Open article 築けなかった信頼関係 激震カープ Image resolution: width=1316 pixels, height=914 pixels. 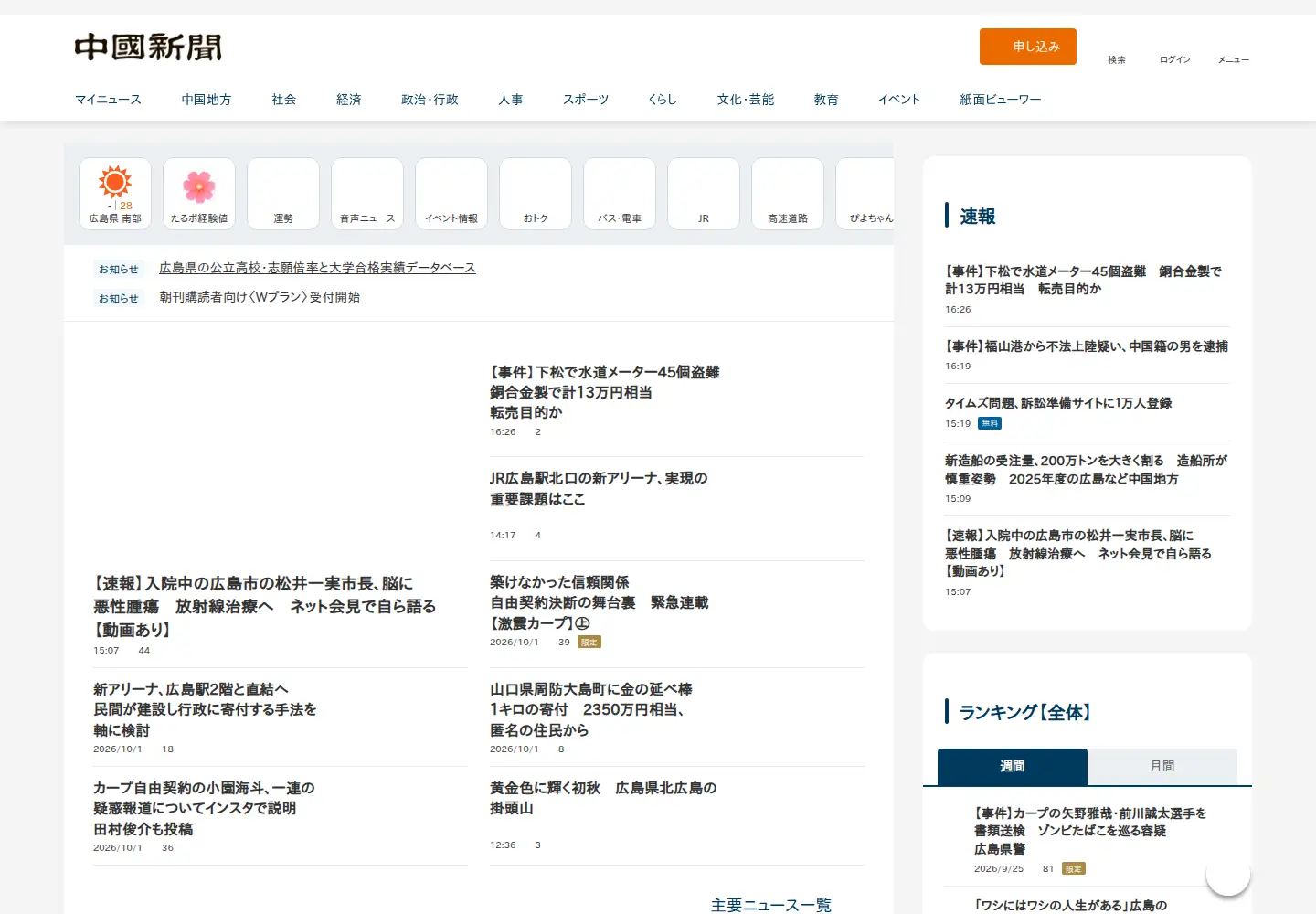click(599, 602)
